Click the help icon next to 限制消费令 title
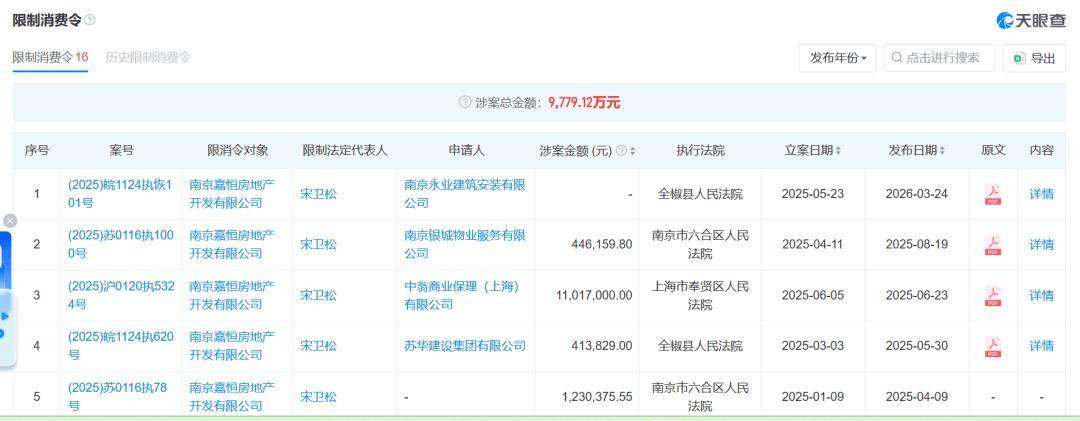 [91, 20]
